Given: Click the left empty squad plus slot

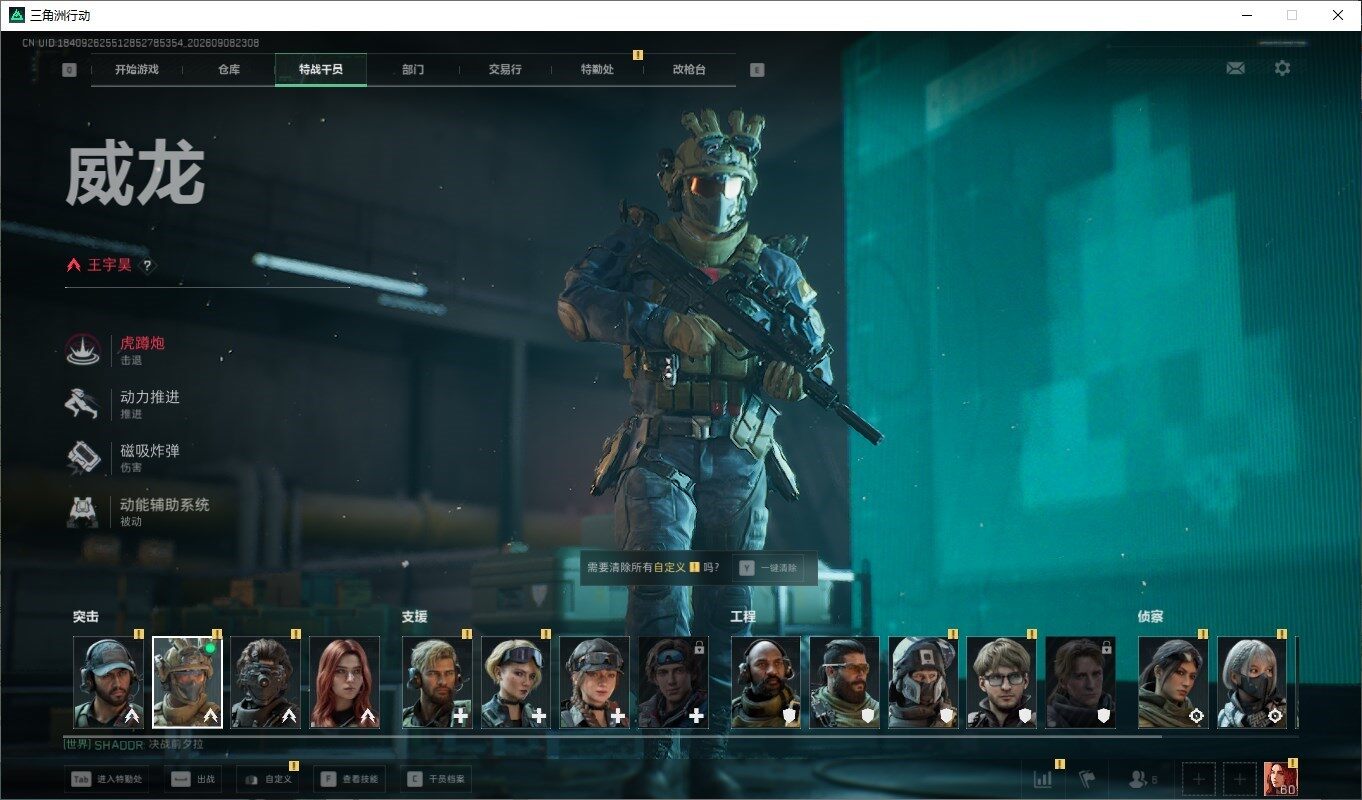Looking at the screenshot, I should [x=1199, y=779].
